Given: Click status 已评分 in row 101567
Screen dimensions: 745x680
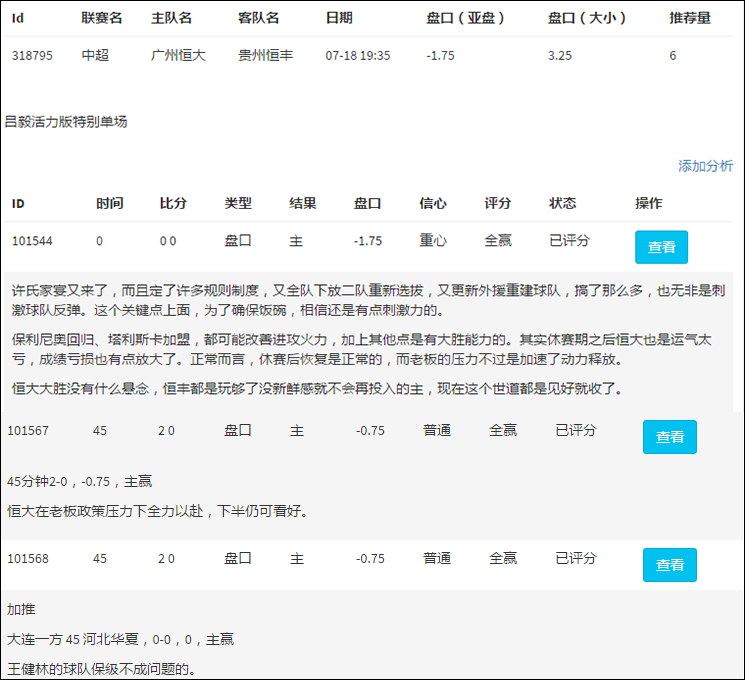Looking at the screenshot, I should (575, 430).
